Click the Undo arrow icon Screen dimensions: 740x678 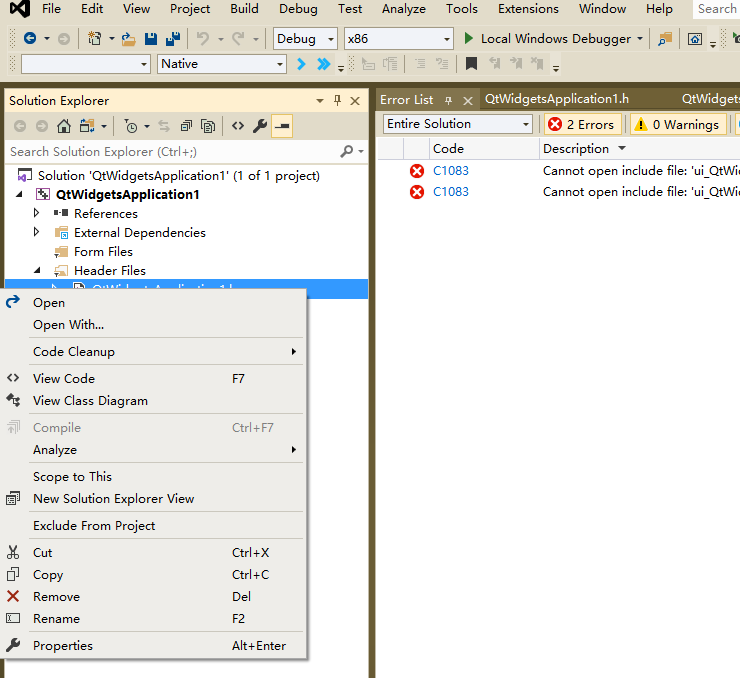[x=203, y=38]
